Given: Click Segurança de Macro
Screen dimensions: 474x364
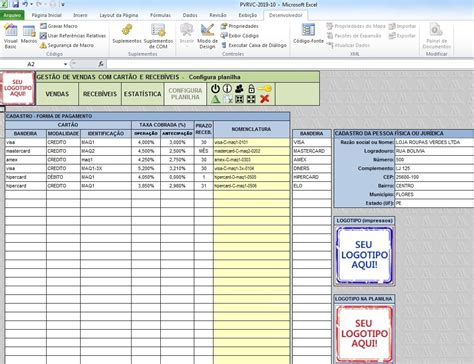Looking at the screenshot, I should (x=67, y=45).
